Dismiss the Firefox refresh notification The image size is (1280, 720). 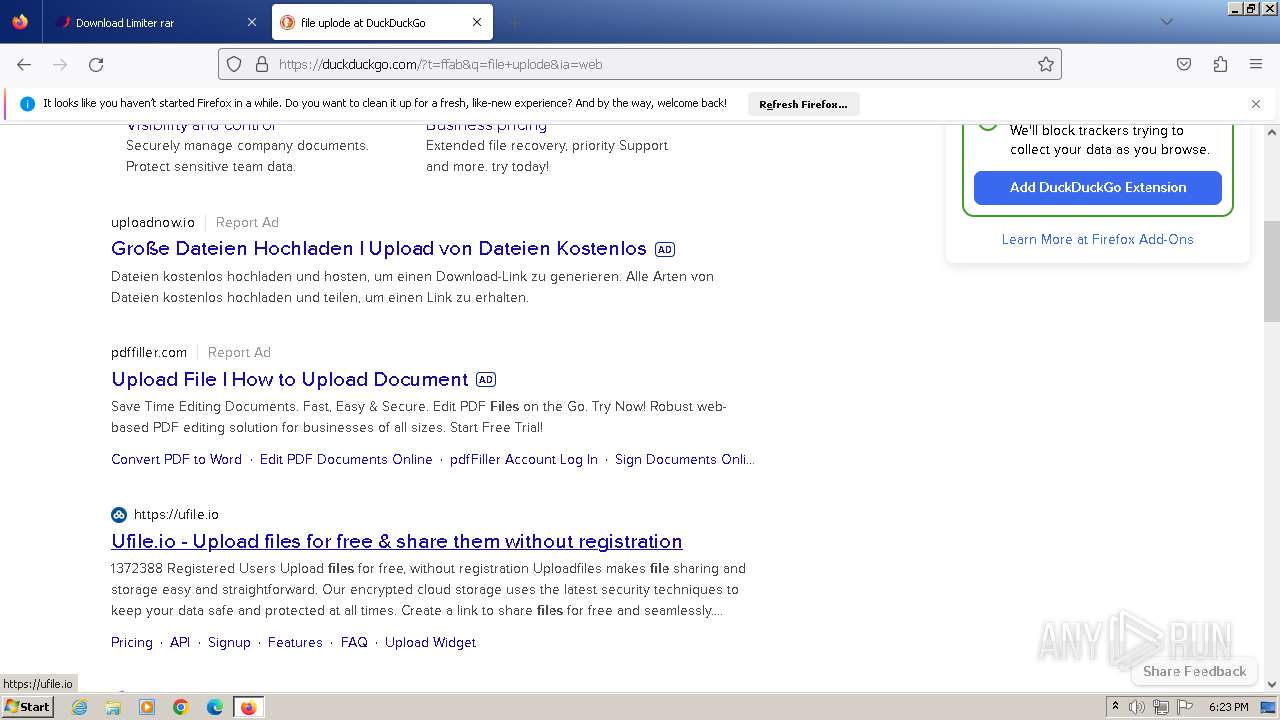1256,104
